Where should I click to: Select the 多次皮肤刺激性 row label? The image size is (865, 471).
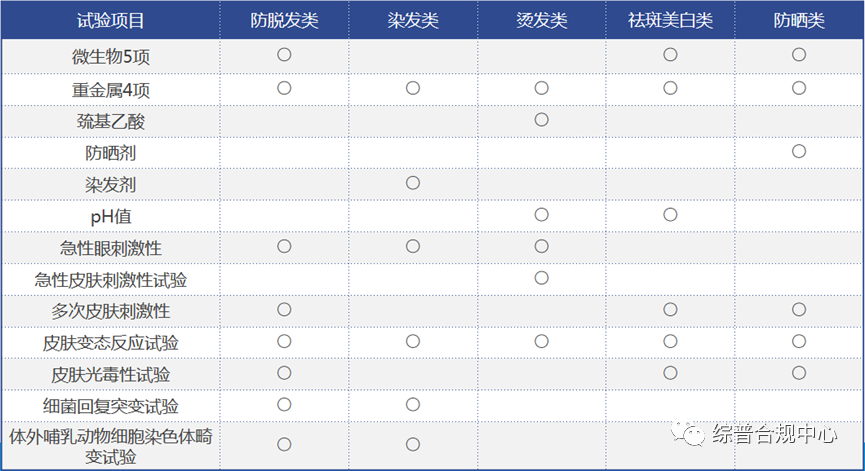pyautogui.click(x=111, y=311)
